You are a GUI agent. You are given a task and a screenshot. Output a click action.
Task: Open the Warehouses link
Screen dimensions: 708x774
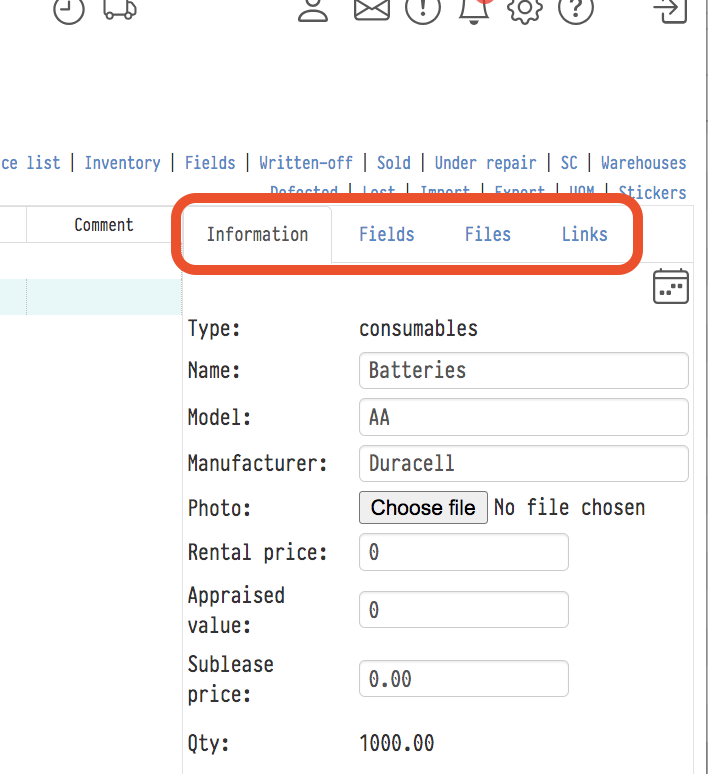coord(643,163)
